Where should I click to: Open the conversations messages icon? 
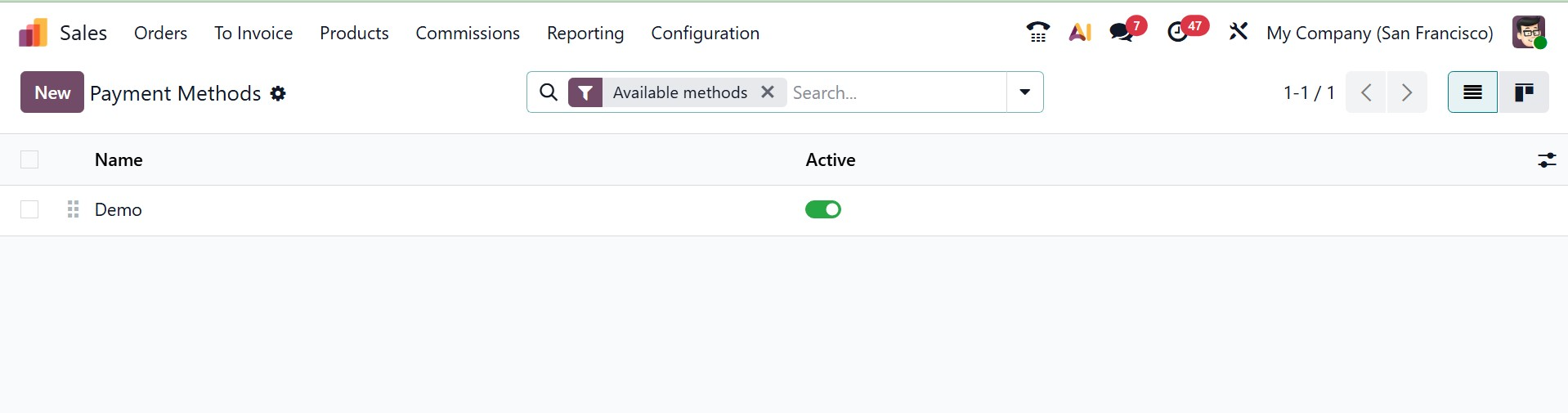1122,33
